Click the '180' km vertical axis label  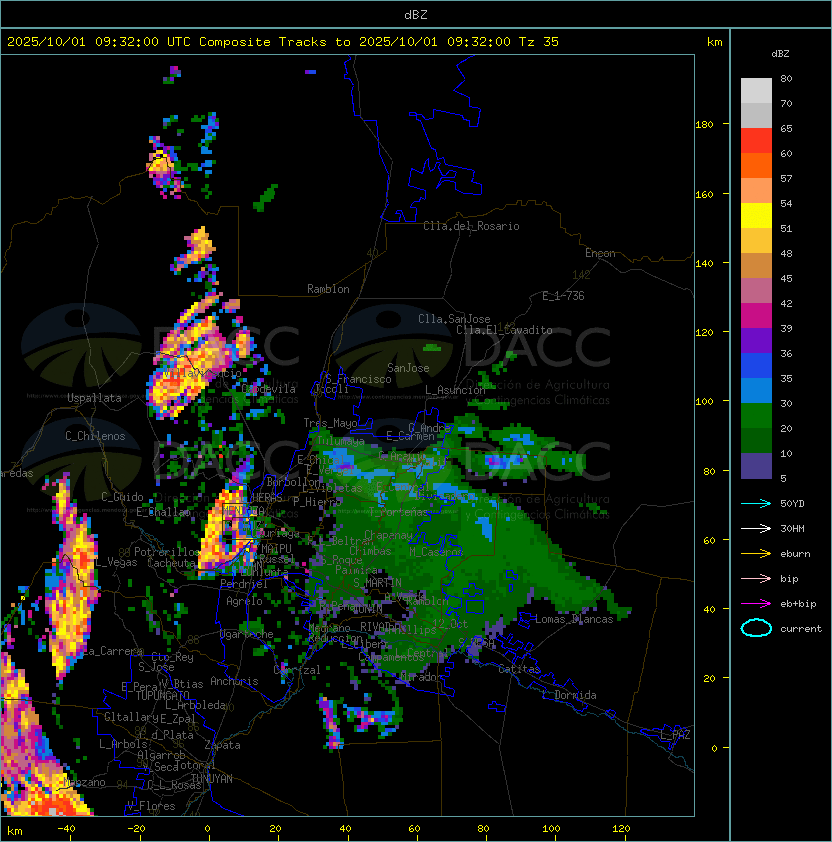tap(704, 125)
